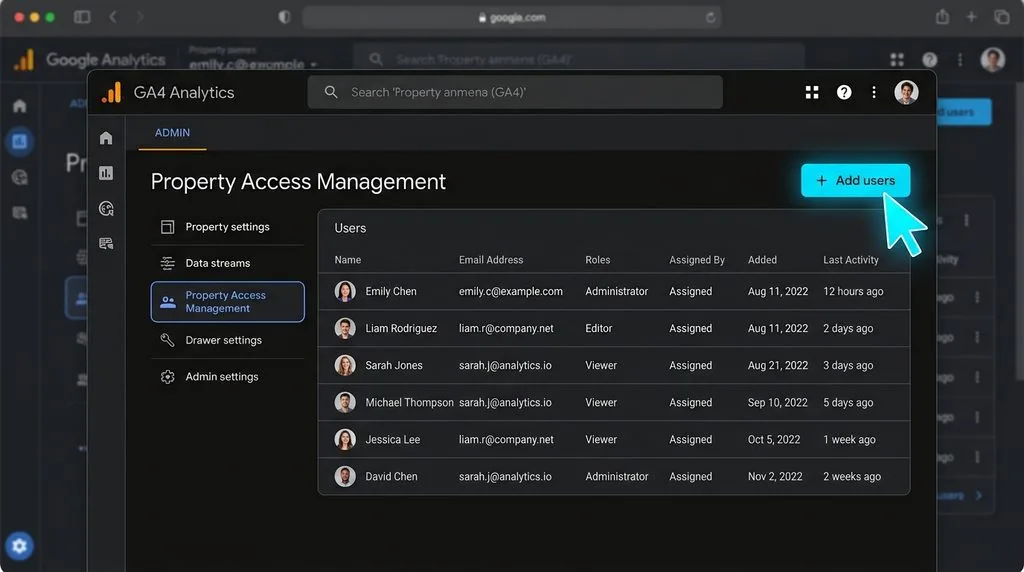The image size is (1024, 572).
Task: Click Liam Rodriguez's avatar in Users table
Action: [345, 328]
